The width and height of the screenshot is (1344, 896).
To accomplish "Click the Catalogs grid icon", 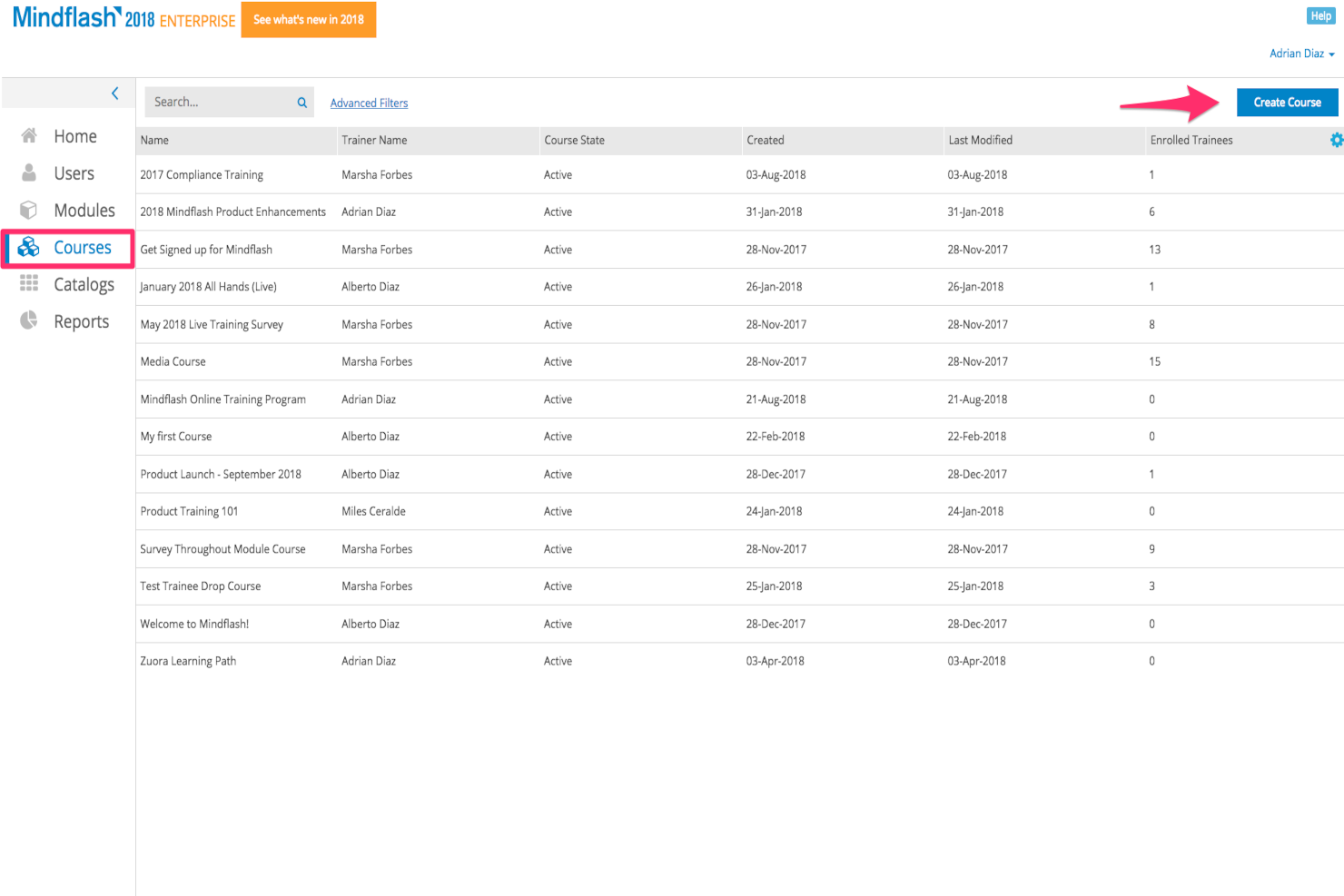I will pyautogui.click(x=29, y=283).
